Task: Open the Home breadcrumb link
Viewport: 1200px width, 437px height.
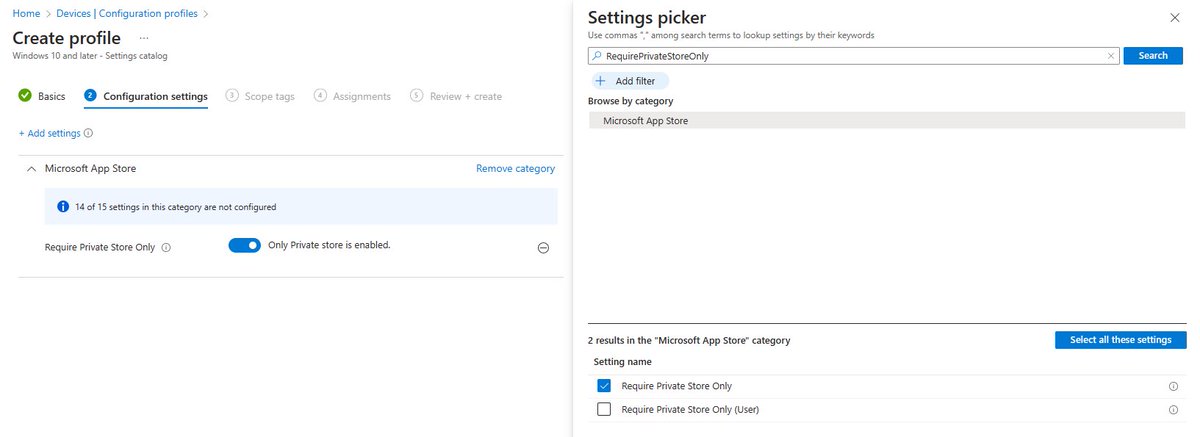Action: [x=26, y=14]
